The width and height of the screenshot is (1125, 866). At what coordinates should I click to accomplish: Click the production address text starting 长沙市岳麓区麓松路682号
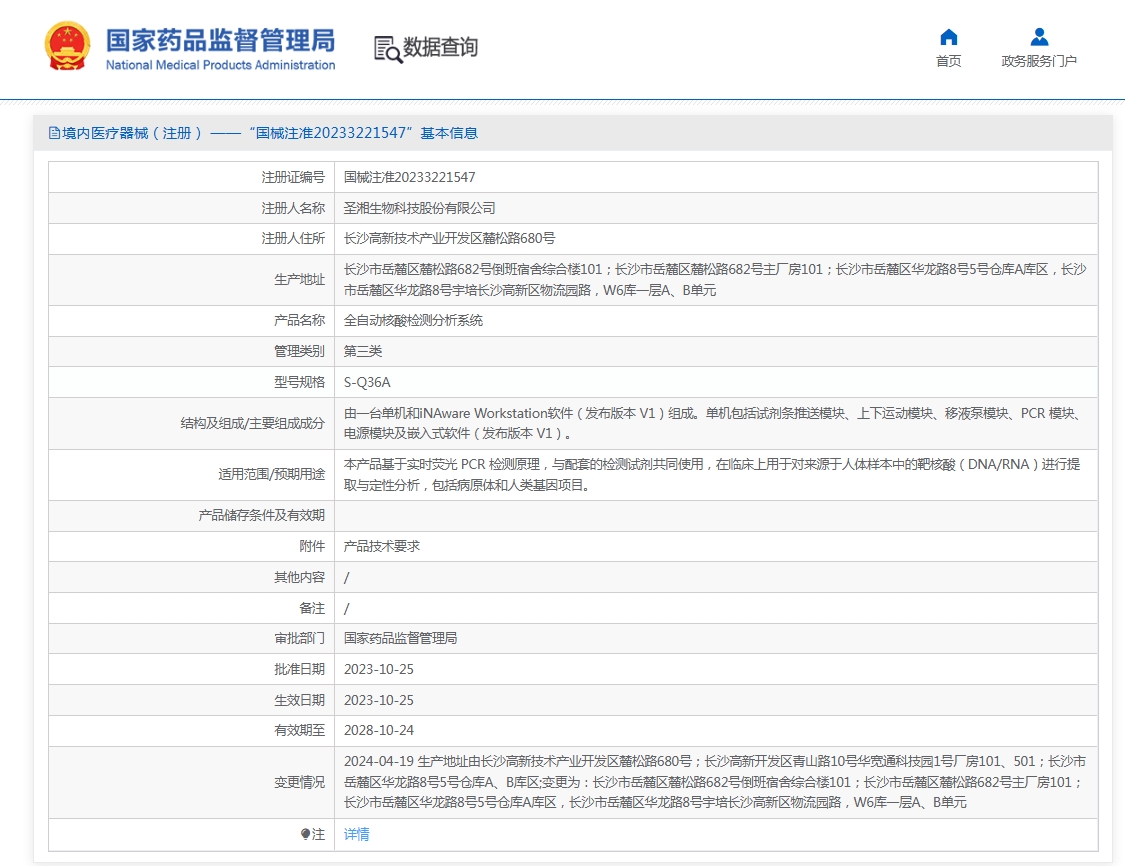pos(715,280)
